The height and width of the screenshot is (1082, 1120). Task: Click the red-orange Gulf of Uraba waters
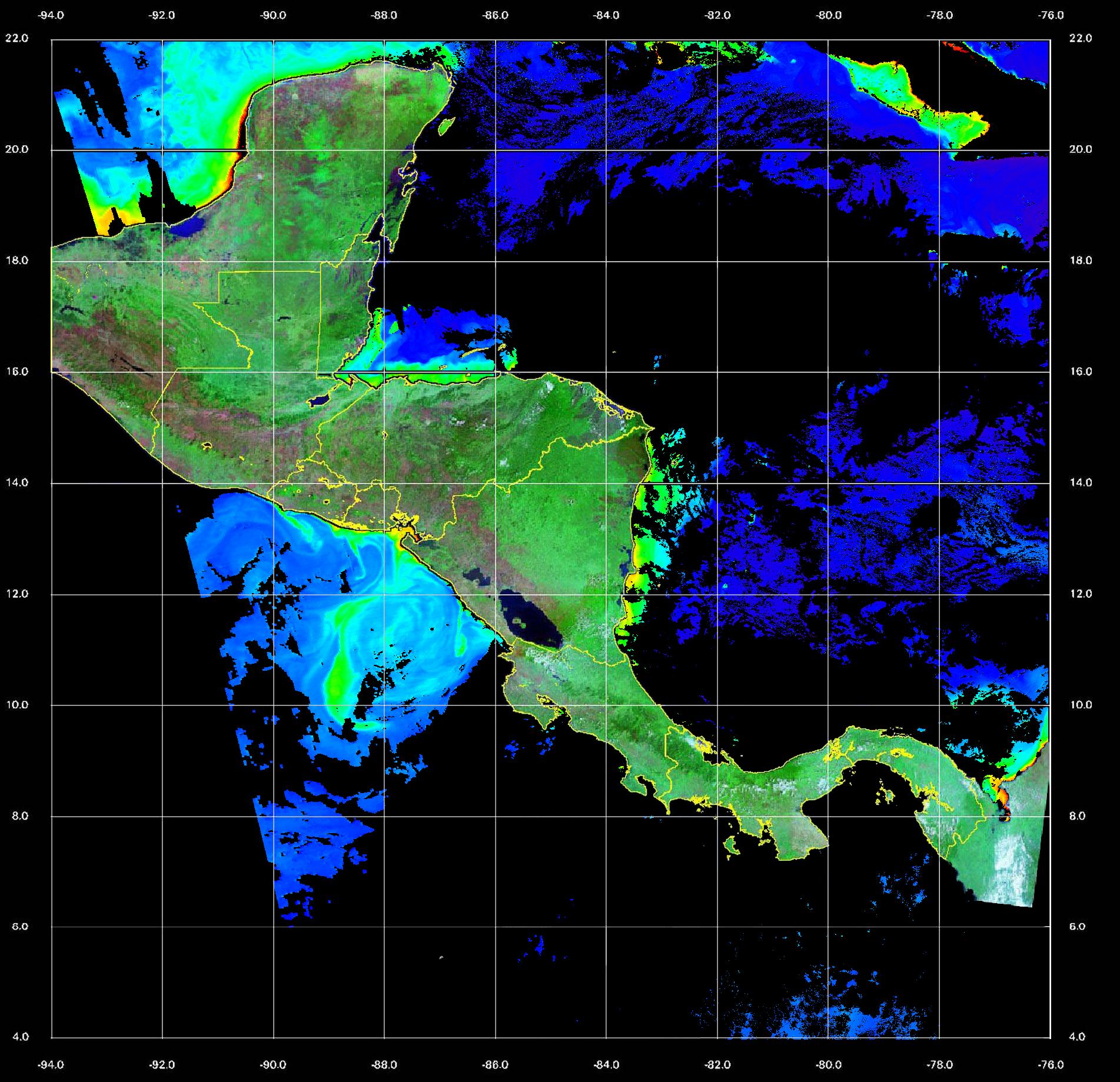click(x=1001, y=797)
